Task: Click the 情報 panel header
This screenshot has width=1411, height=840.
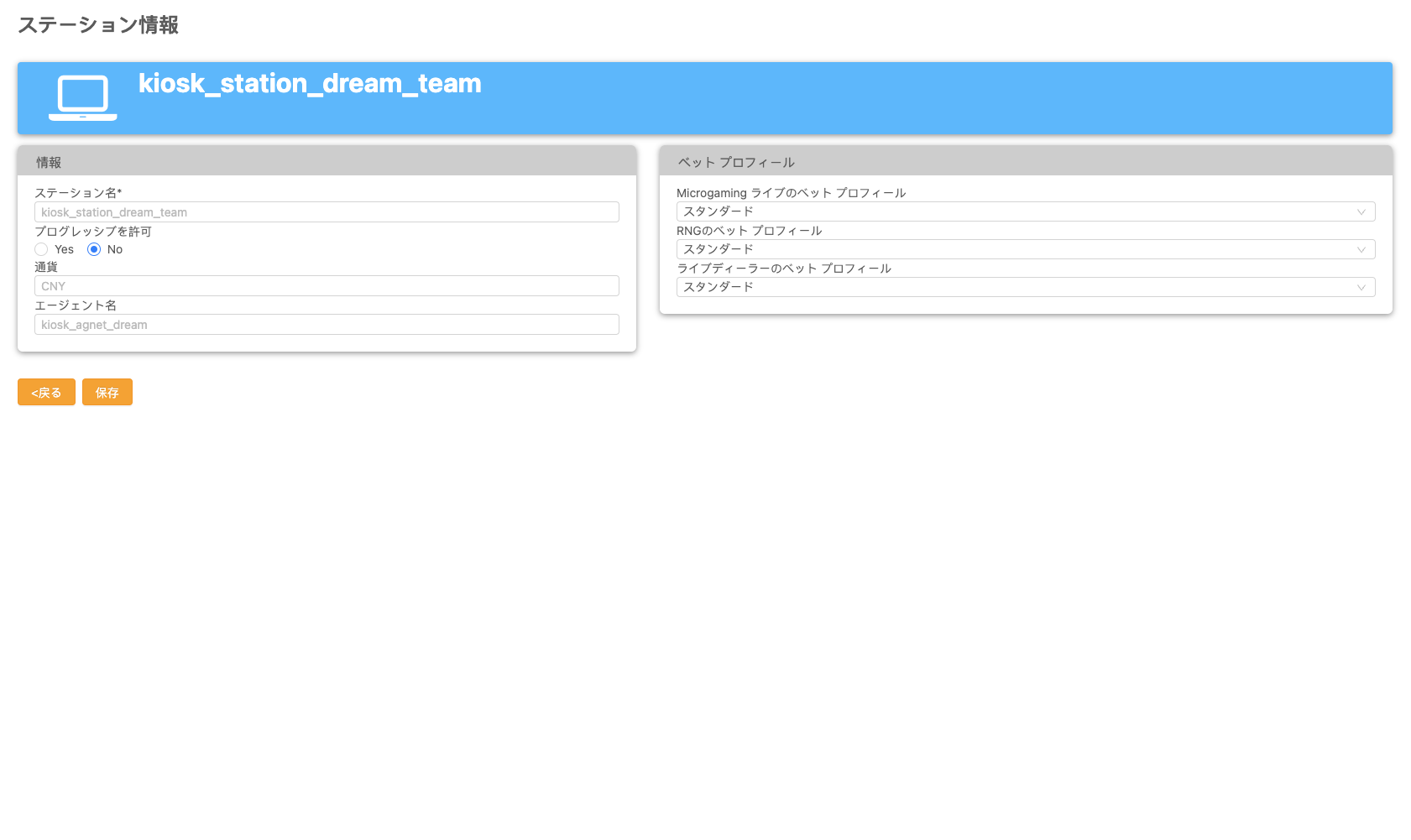Action: [327, 162]
